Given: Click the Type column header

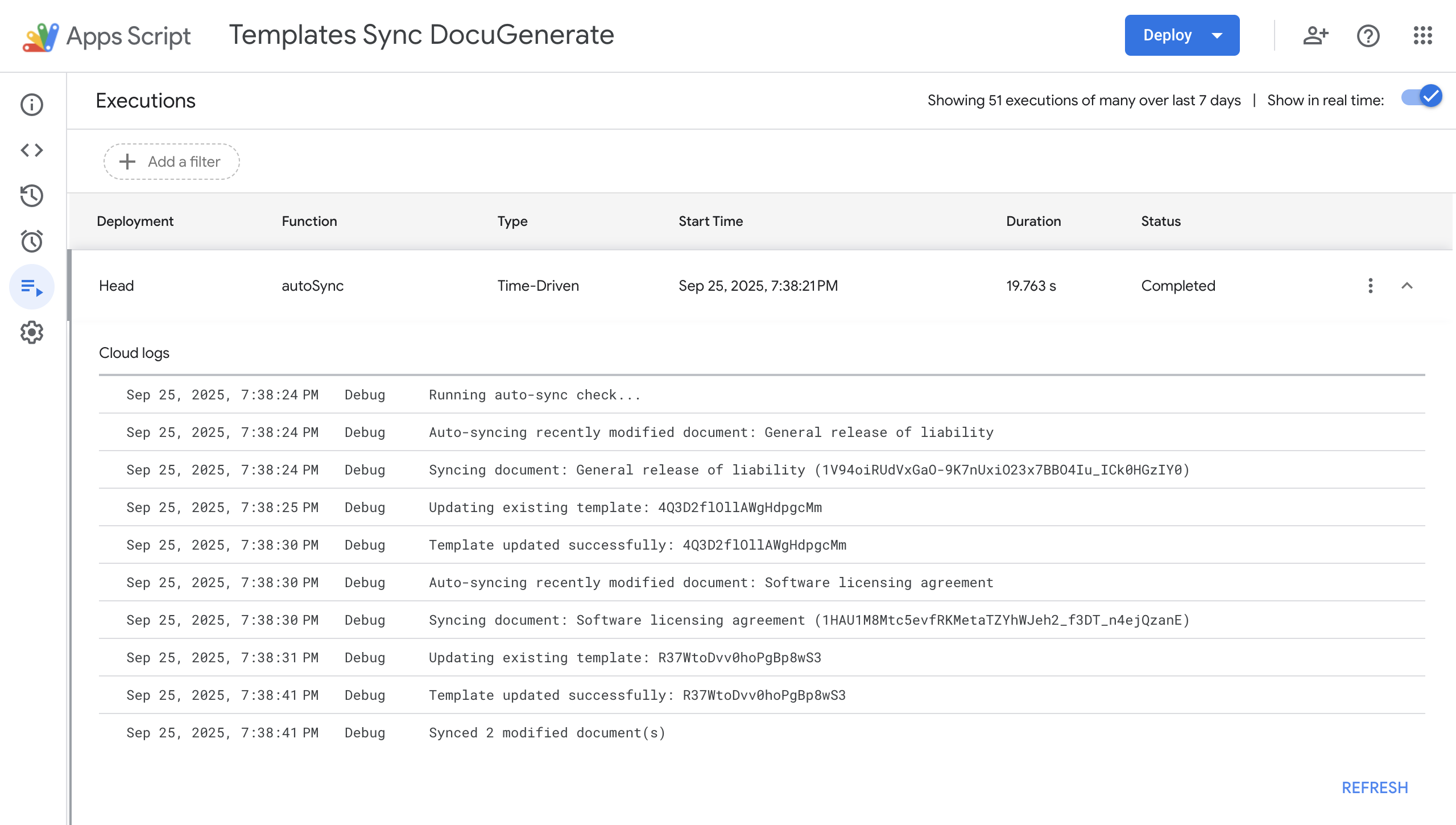Looking at the screenshot, I should [x=512, y=221].
